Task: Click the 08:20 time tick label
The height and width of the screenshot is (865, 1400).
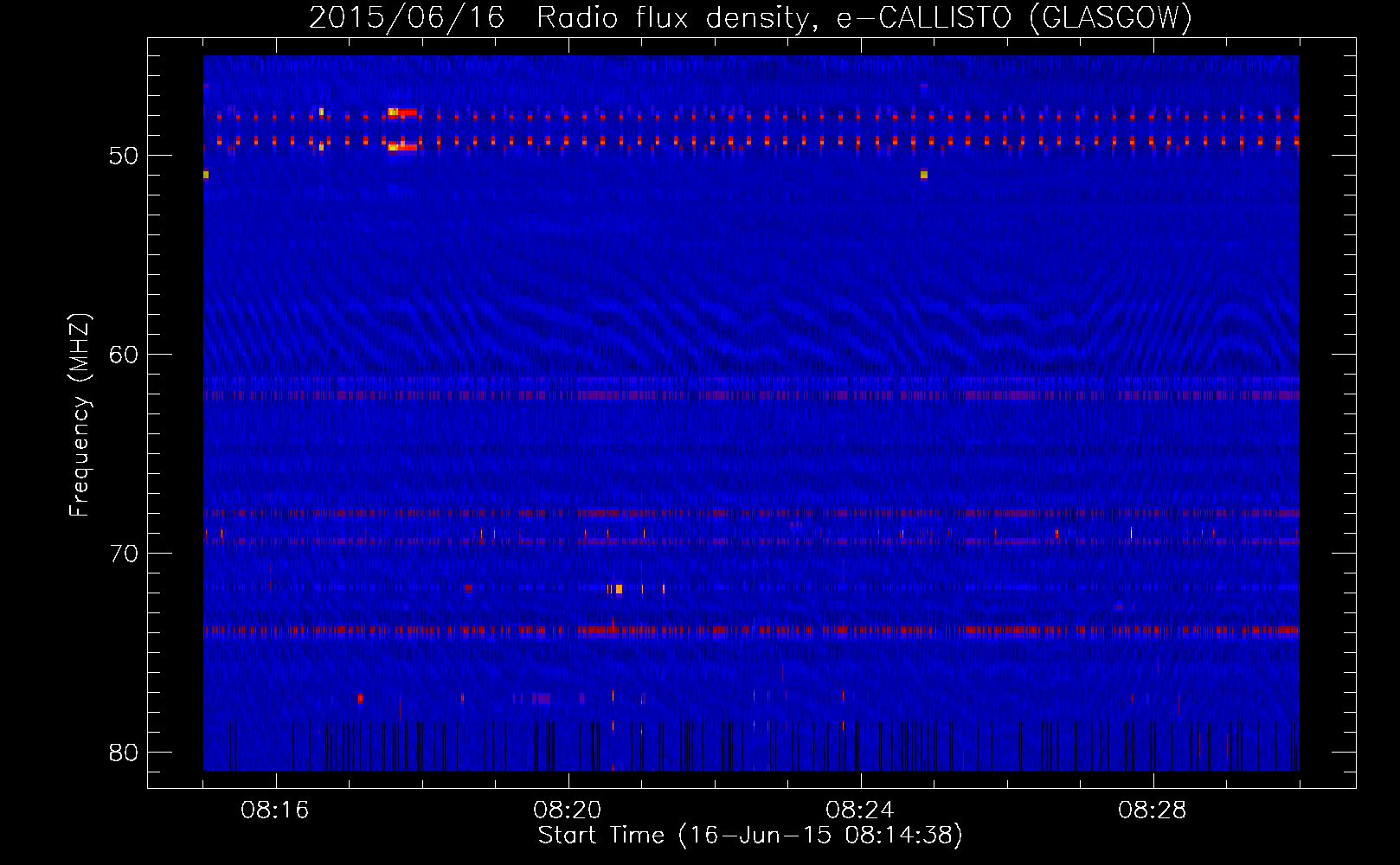Action: point(568,811)
